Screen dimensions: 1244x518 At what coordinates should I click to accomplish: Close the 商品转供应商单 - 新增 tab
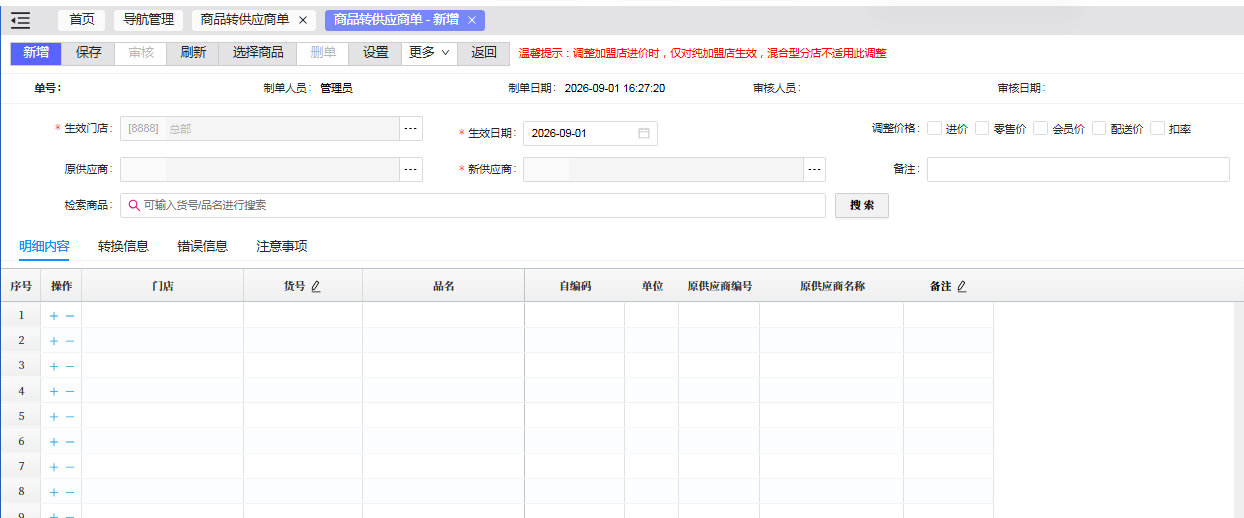(x=472, y=20)
